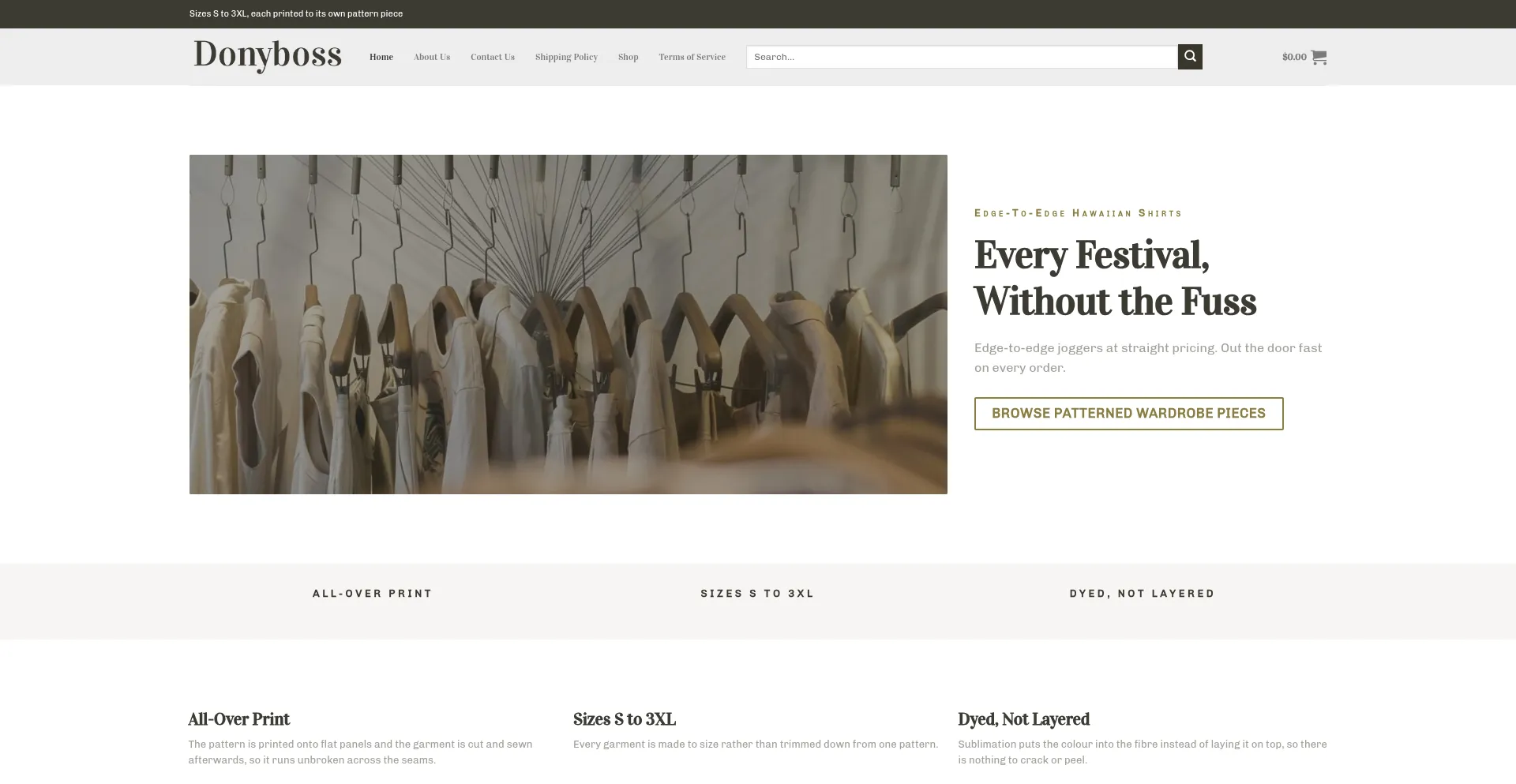Screen dimensions: 1516x784
Task: Click the 'DYED, NOT LAYERED' banner label
Action: [x=1143, y=594]
